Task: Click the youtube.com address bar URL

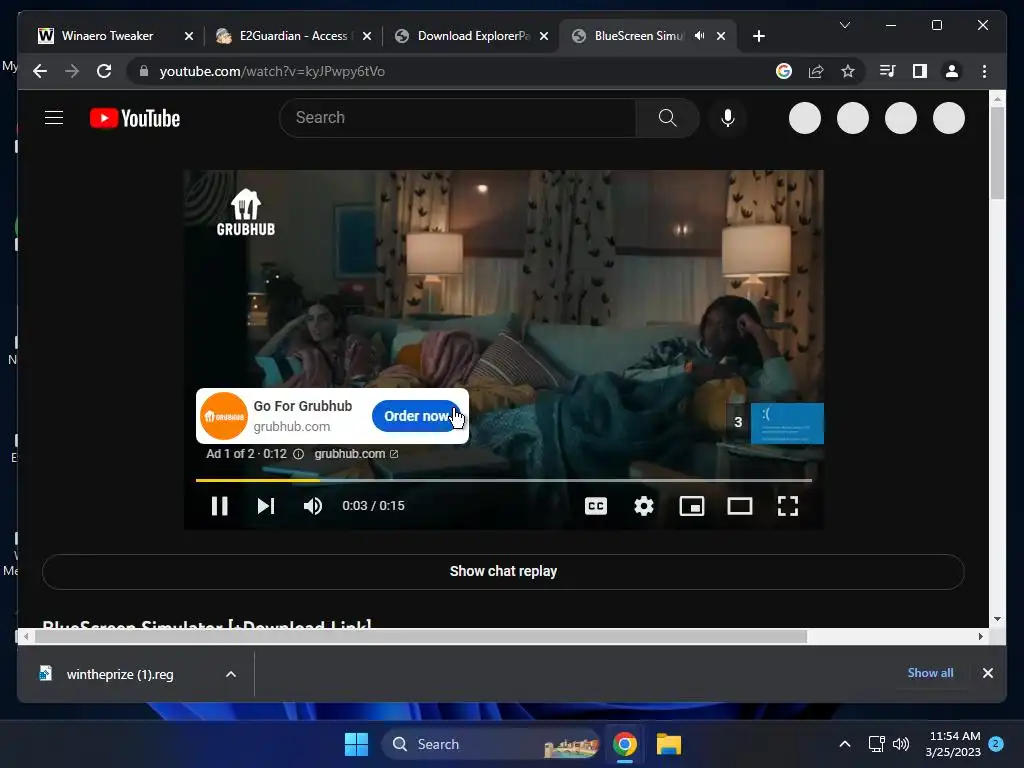Action: [272, 71]
